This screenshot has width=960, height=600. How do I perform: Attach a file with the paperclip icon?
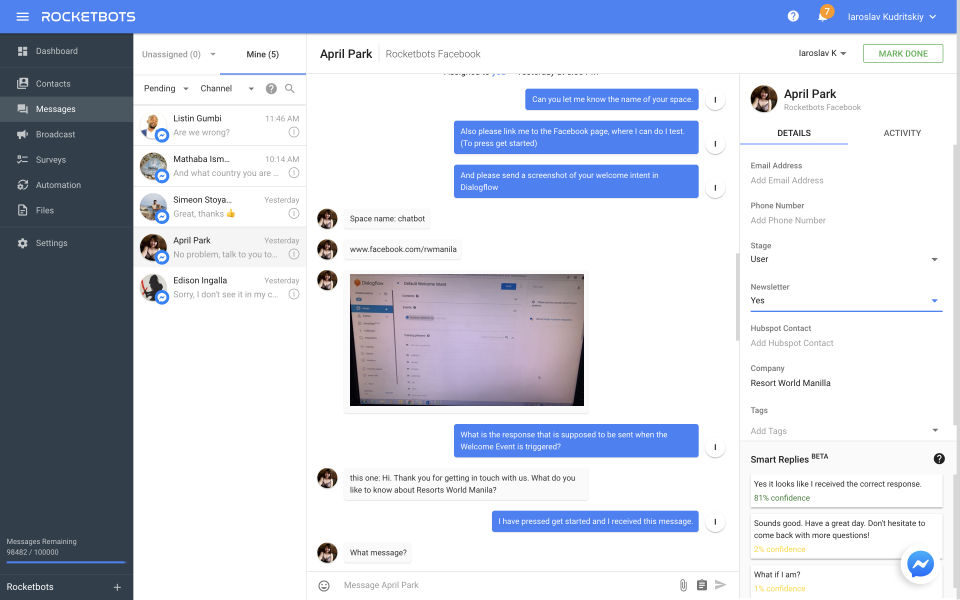pos(683,585)
